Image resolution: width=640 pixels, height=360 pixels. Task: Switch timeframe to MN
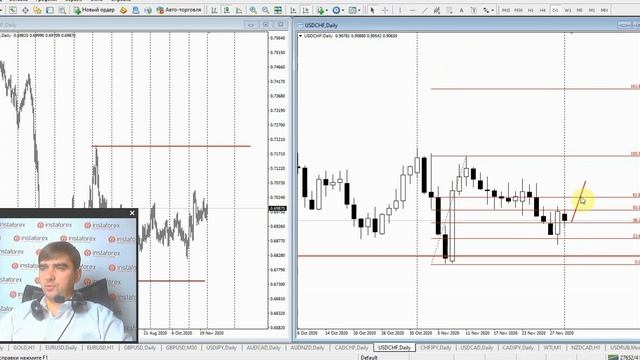[604, 10]
